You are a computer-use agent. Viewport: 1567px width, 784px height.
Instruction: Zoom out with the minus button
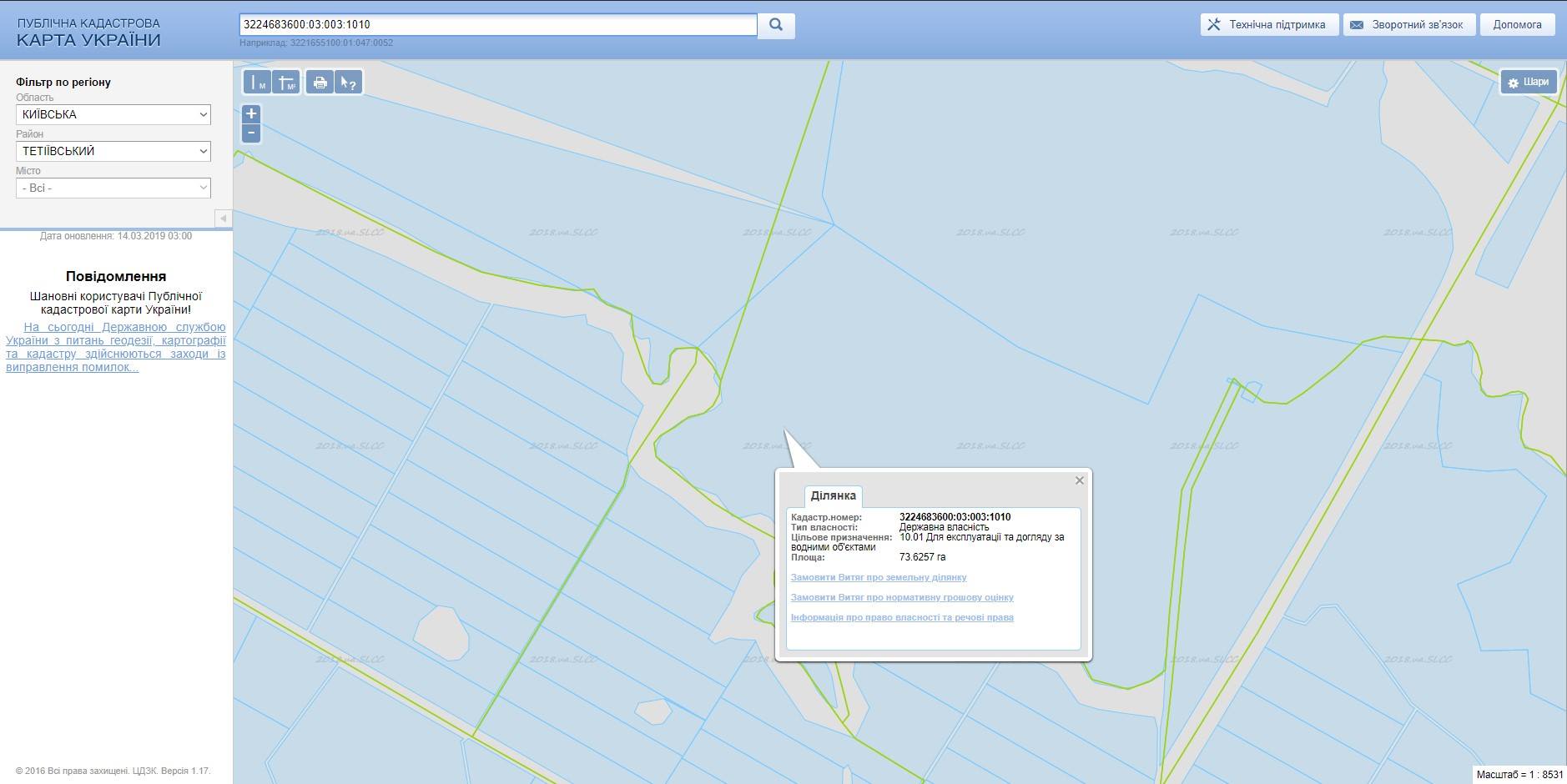click(x=251, y=133)
